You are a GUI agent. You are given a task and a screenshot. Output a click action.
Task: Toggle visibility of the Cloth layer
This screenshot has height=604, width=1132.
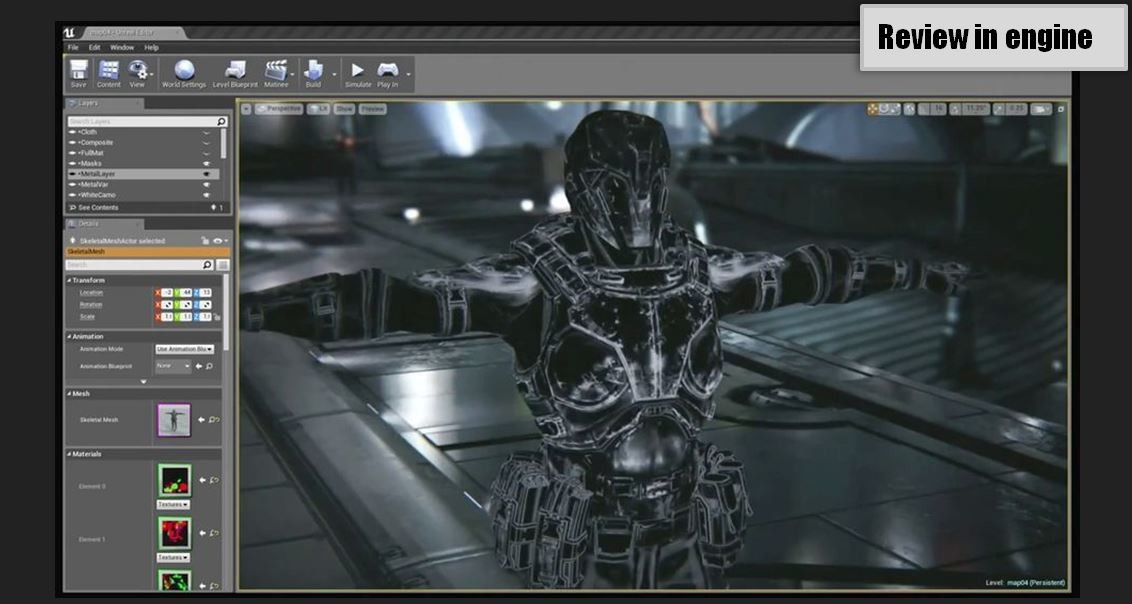[207, 132]
